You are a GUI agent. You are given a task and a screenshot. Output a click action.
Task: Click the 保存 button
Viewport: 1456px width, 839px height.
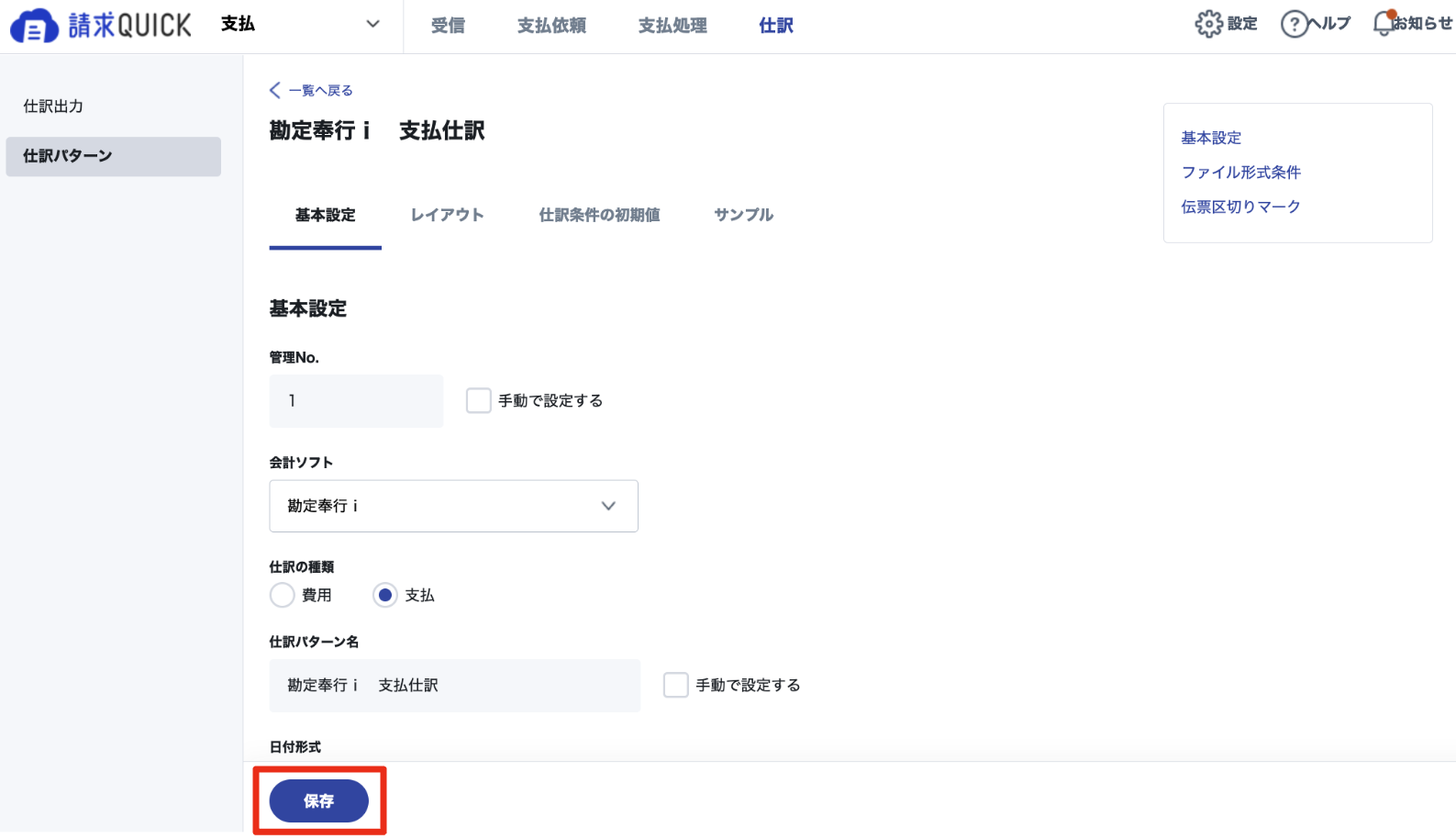tap(319, 801)
